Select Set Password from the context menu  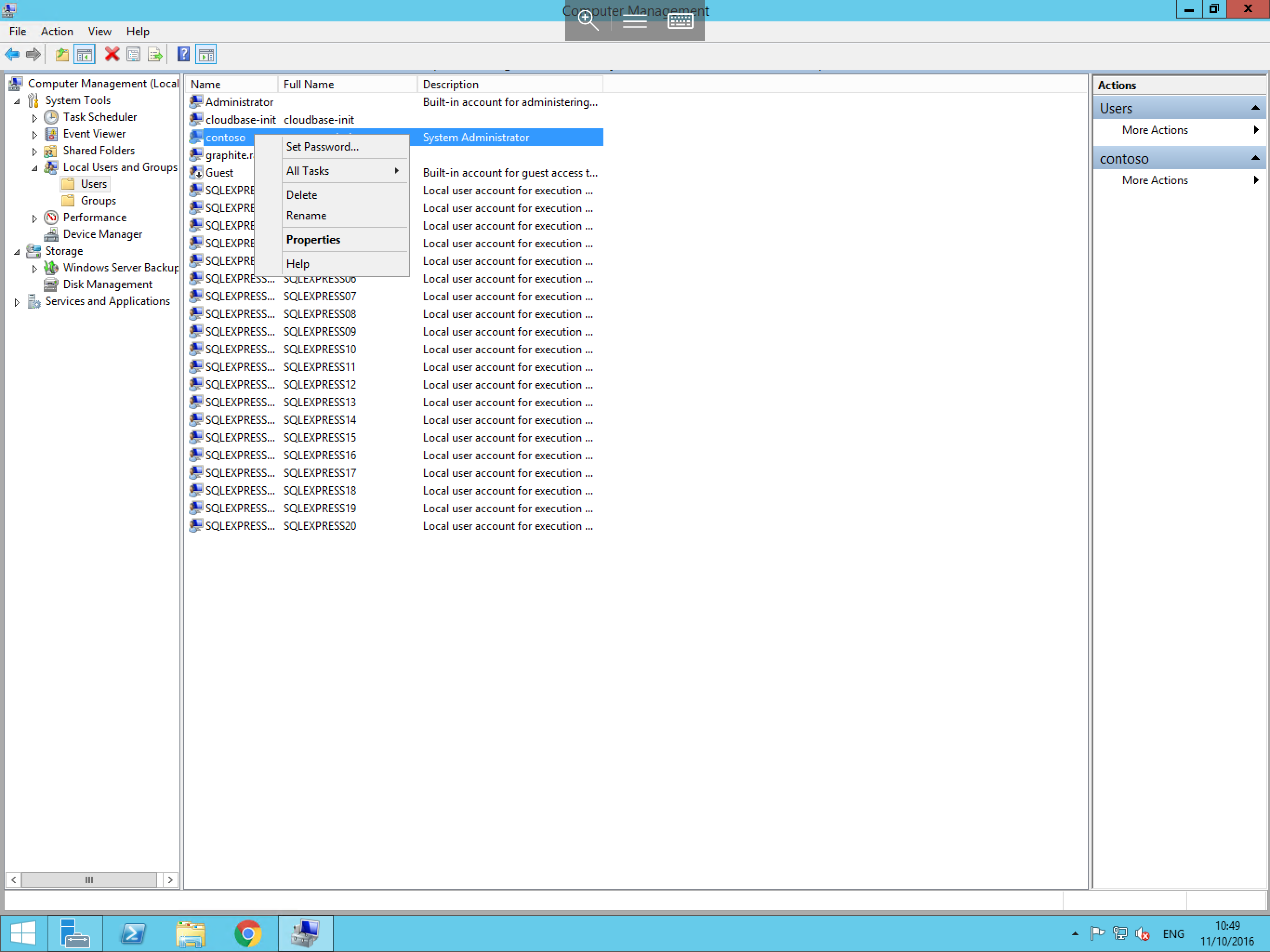(321, 146)
